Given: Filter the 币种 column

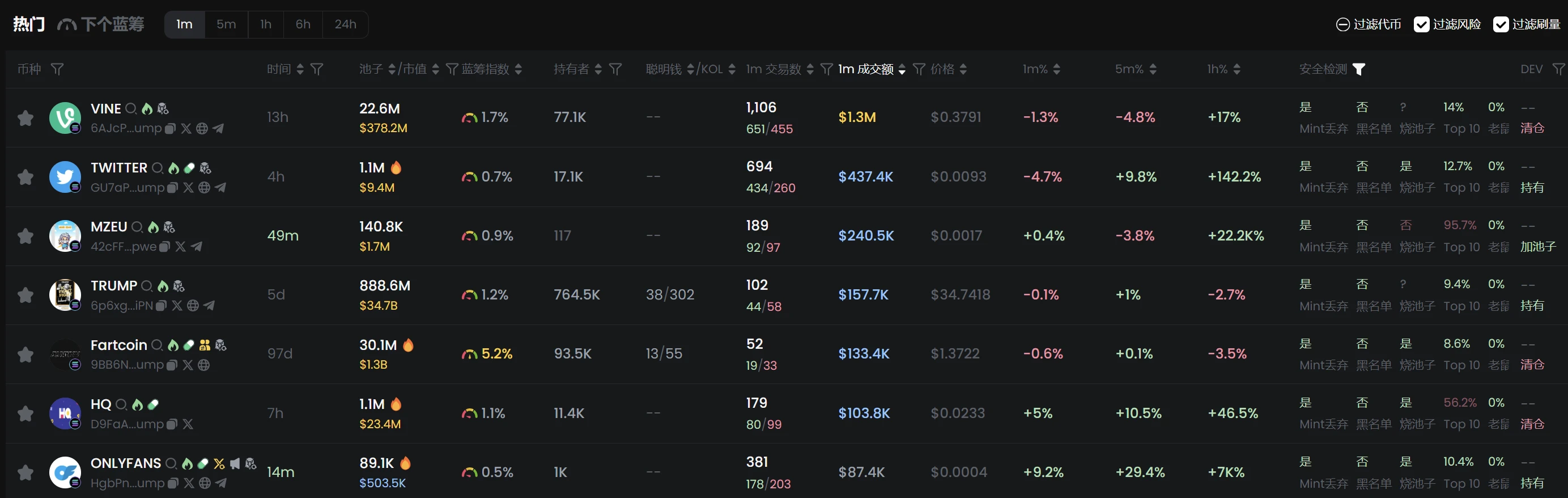Looking at the screenshot, I should click(57, 70).
